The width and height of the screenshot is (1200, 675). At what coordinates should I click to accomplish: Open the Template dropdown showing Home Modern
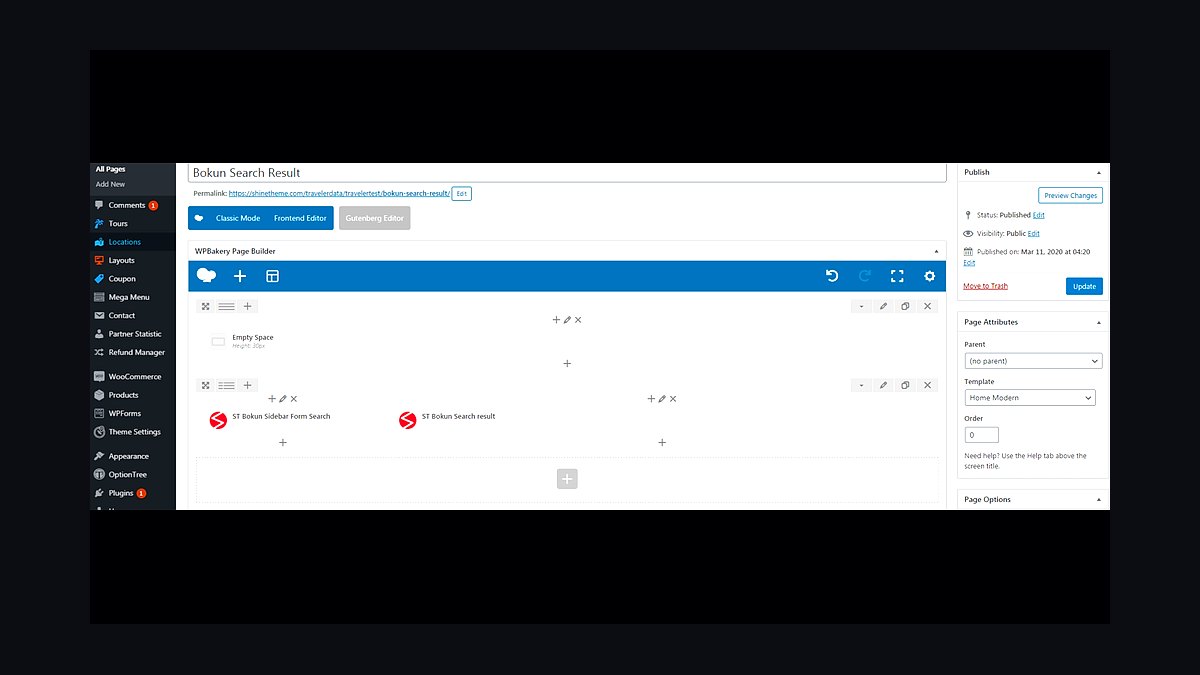tap(1030, 398)
